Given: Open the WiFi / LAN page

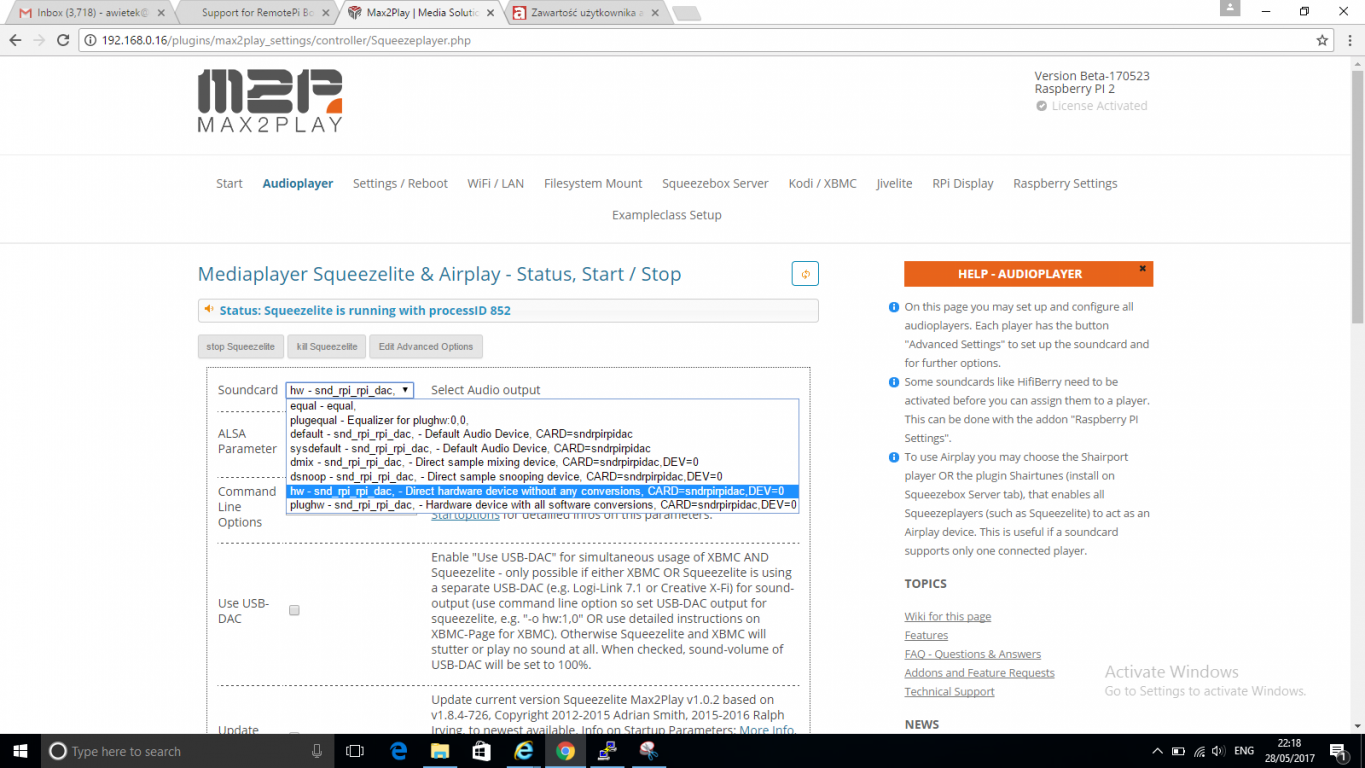Looking at the screenshot, I should pos(495,183).
